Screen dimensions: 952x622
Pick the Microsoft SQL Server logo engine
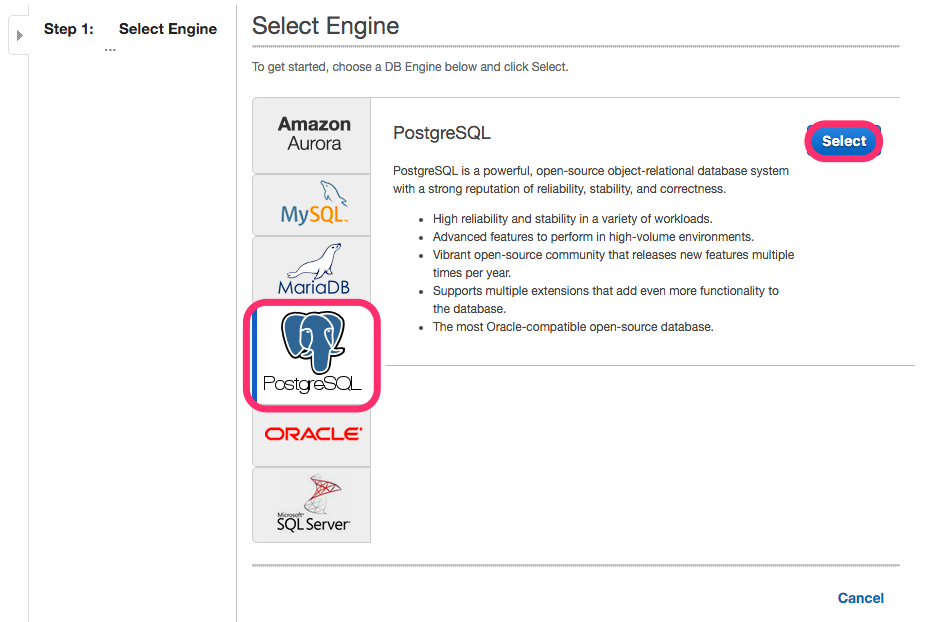point(311,505)
